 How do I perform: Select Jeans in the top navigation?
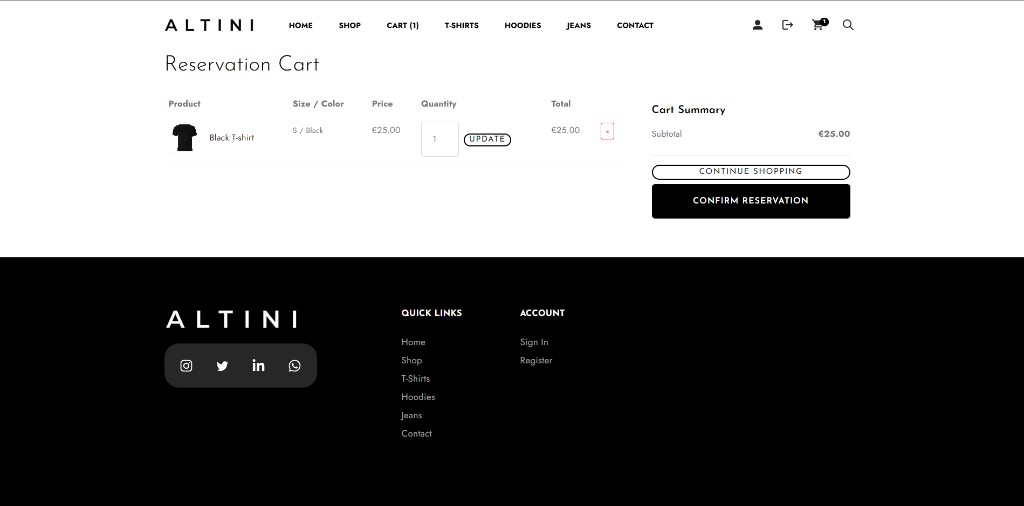point(578,26)
